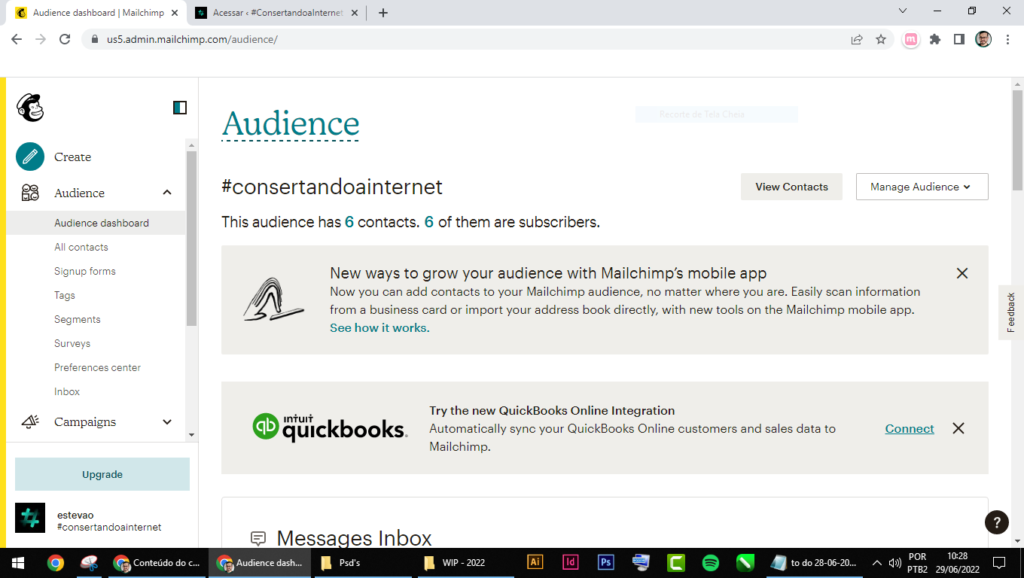Reload the page
The image size is (1024, 578).
[x=65, y=39]
